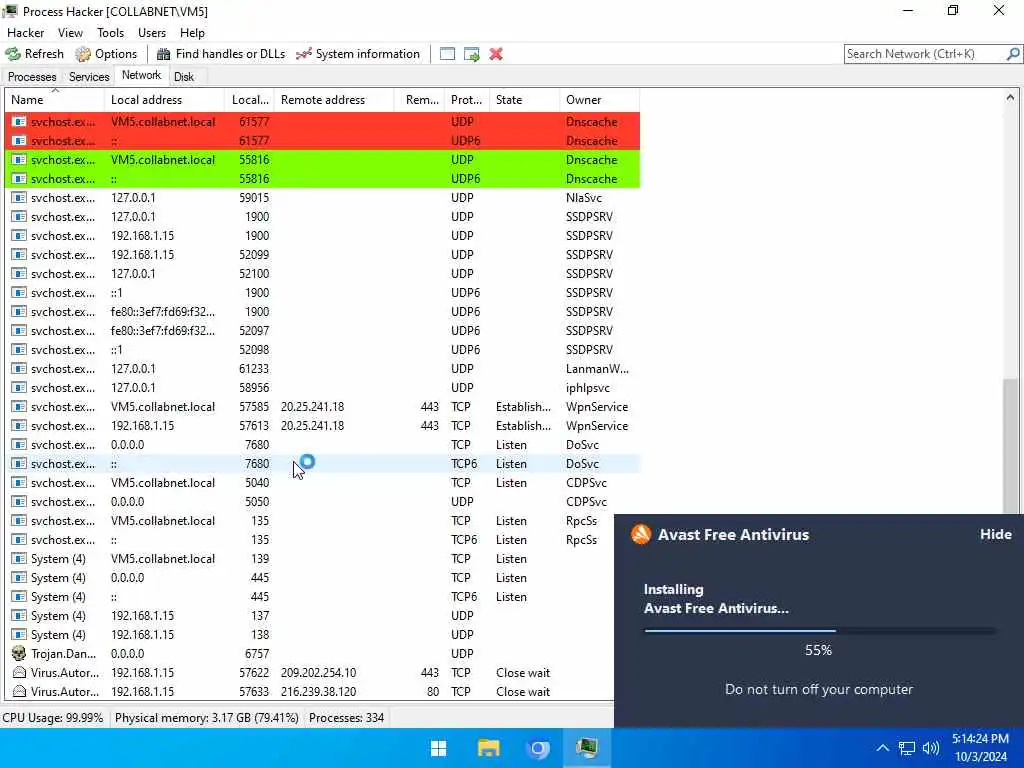The height and width of the screenshot is (768, 1024).
Task: Click the Avast installation progress bar
Action: point(819,631)
